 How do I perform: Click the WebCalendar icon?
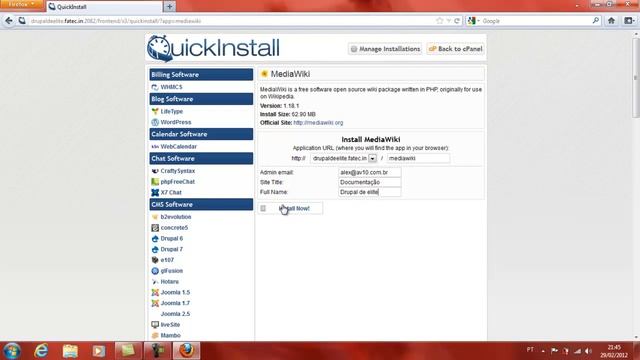click(x=155, y=147)
